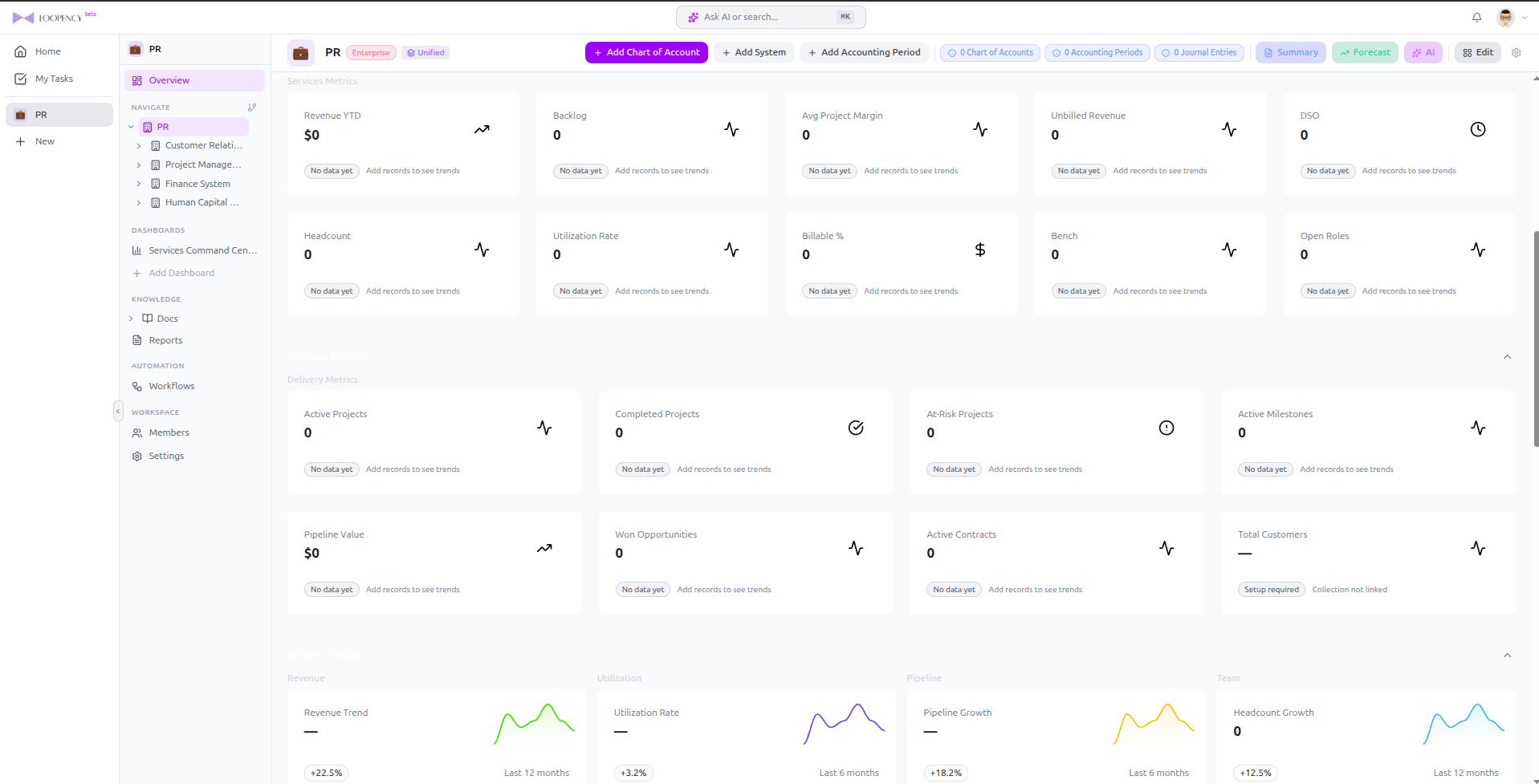Pin the Navigate section using the pin icon
1539x784 pixels.
(252, 107)
